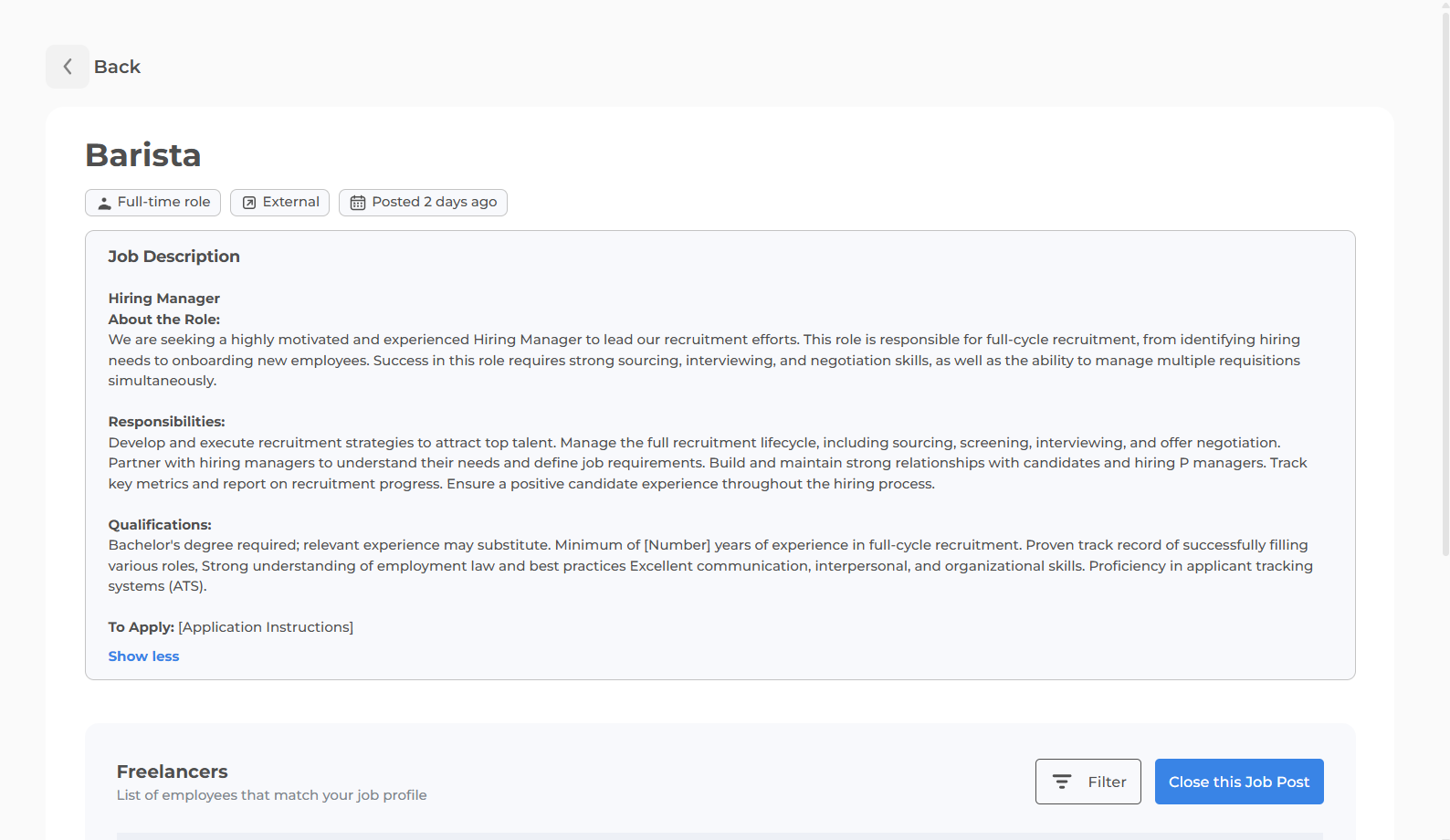Click the Job Description heading
The height and width of the screenshot is (840, 1450).
[173, 257]
